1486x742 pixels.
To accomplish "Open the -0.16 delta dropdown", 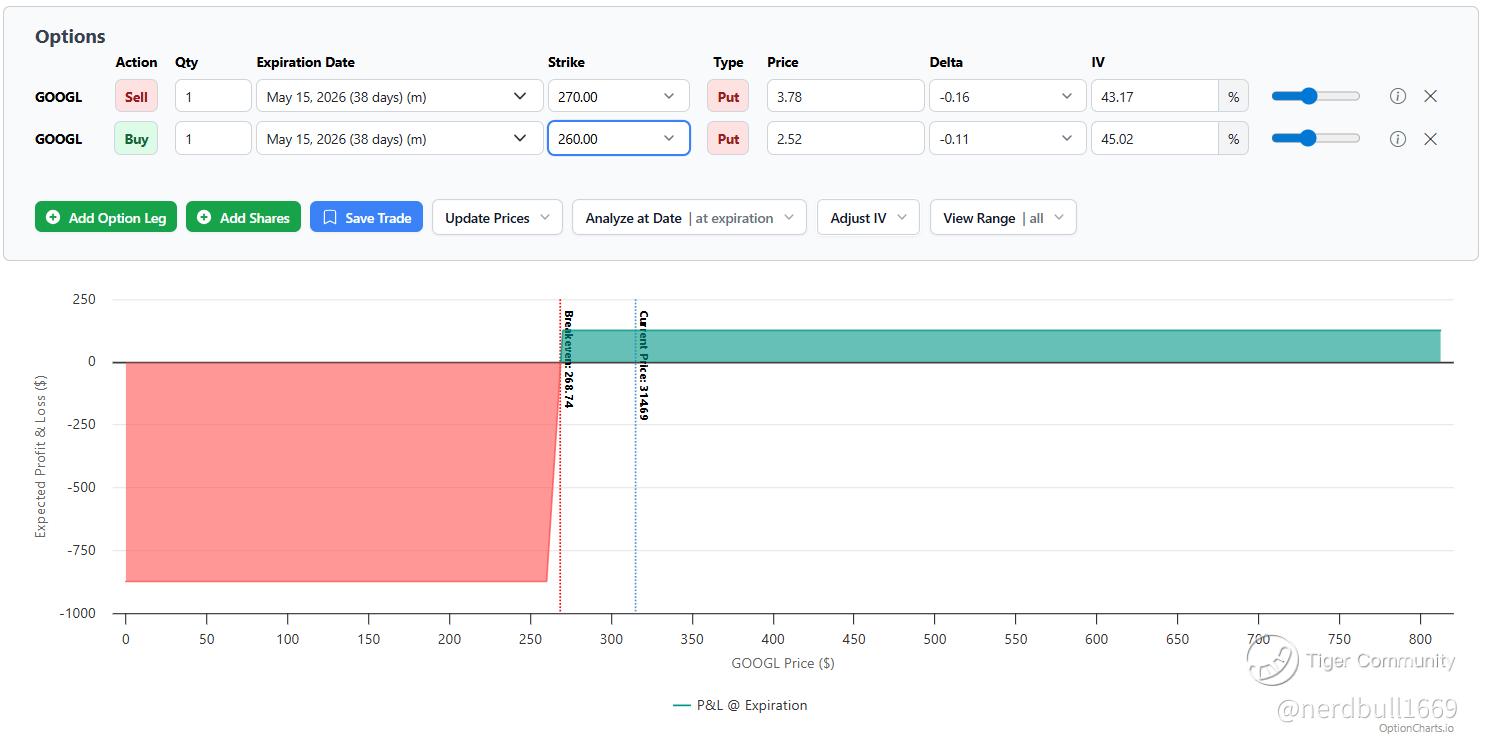I will pos(1007,97).
